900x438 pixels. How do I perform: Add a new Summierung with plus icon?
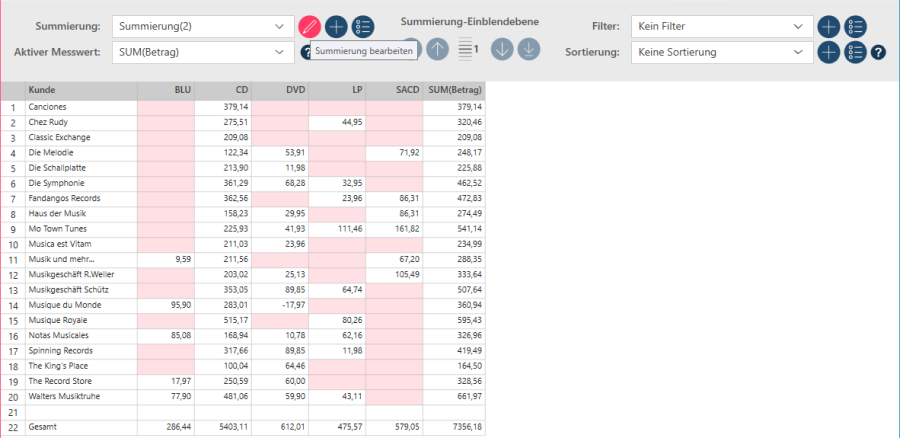click(337, 27)
